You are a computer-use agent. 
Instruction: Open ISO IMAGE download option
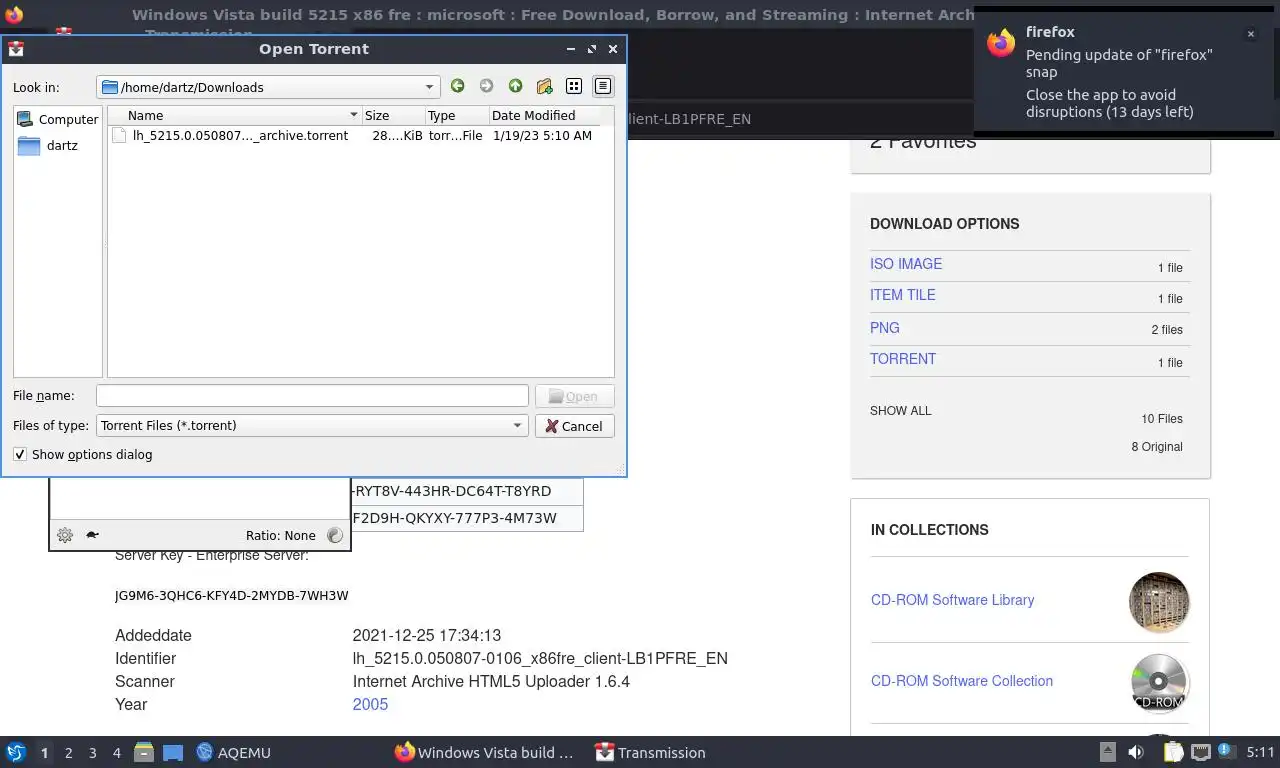[906, 264]
